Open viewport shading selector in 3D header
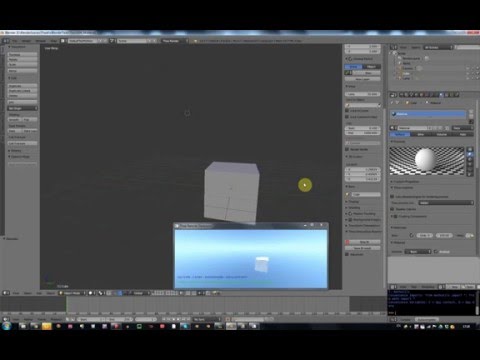 pyautogui.click(x=91, y=293)
